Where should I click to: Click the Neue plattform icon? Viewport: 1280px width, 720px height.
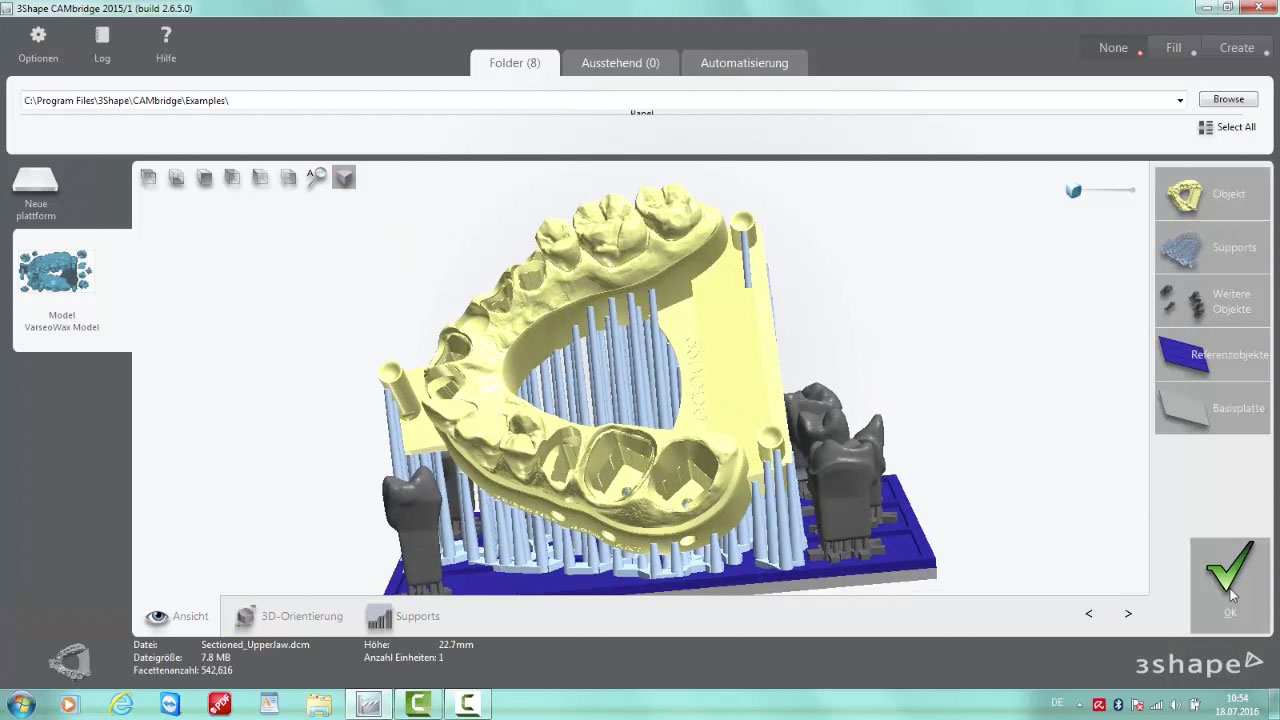pyautogui.click(x=36, y=183)
